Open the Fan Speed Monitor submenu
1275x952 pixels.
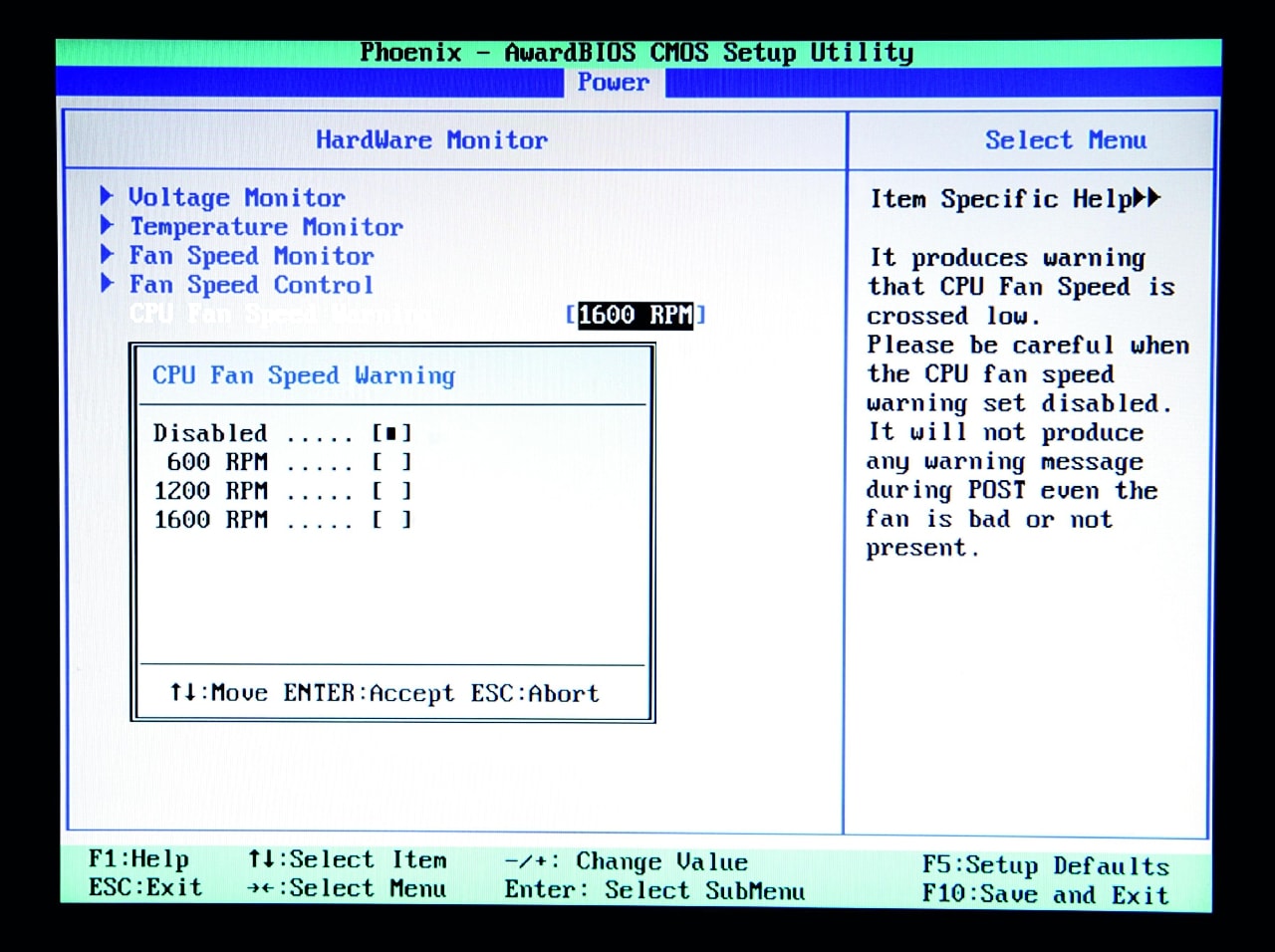tap(251, 256)
